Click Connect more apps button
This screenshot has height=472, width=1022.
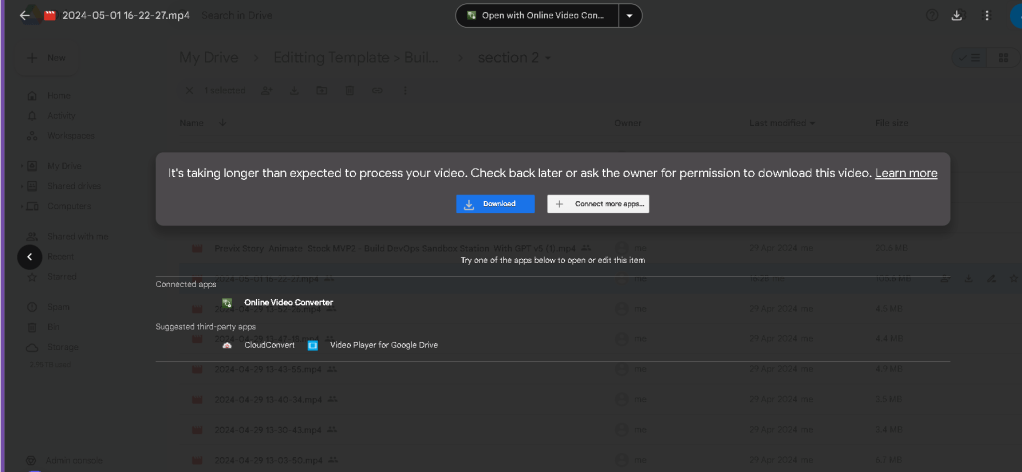[598, 204]
